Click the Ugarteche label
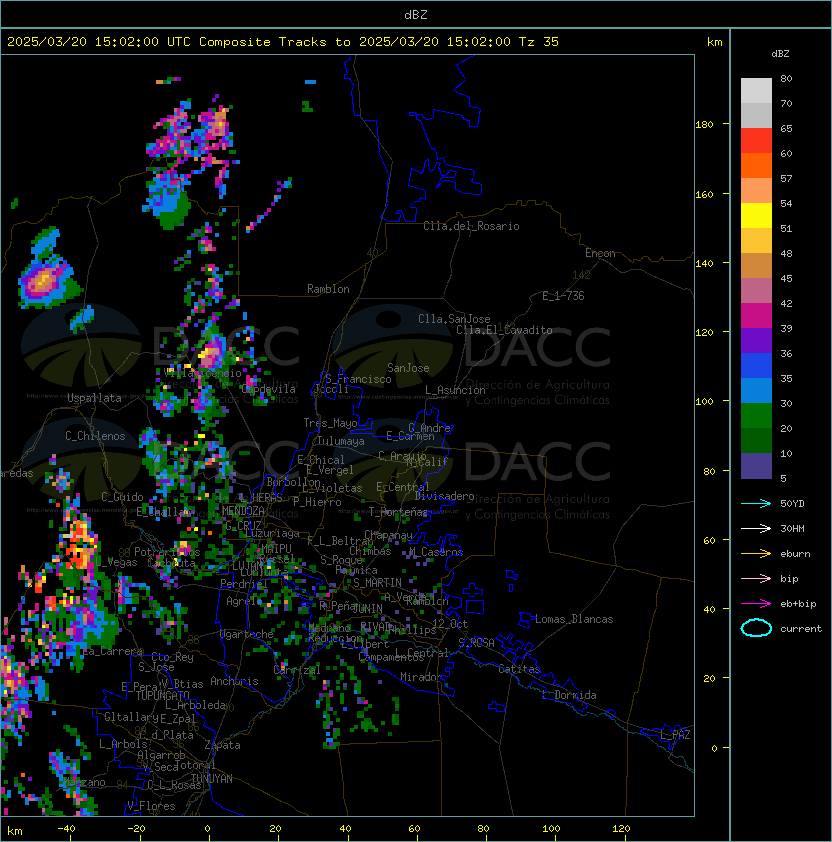The width and height of the screenshot is (832, 842). click(x=247, y=634)
